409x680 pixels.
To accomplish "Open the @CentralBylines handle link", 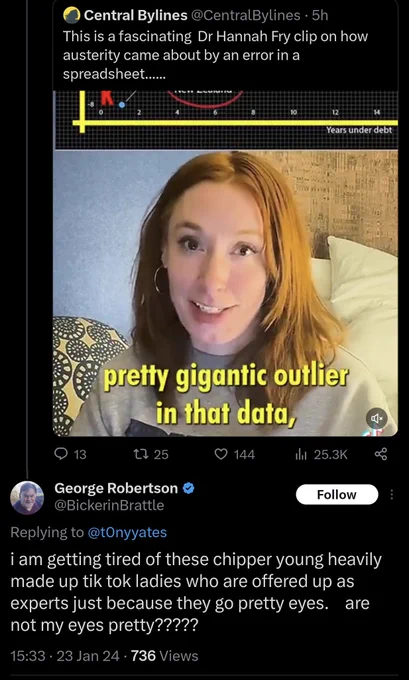I will pos(245,16).
